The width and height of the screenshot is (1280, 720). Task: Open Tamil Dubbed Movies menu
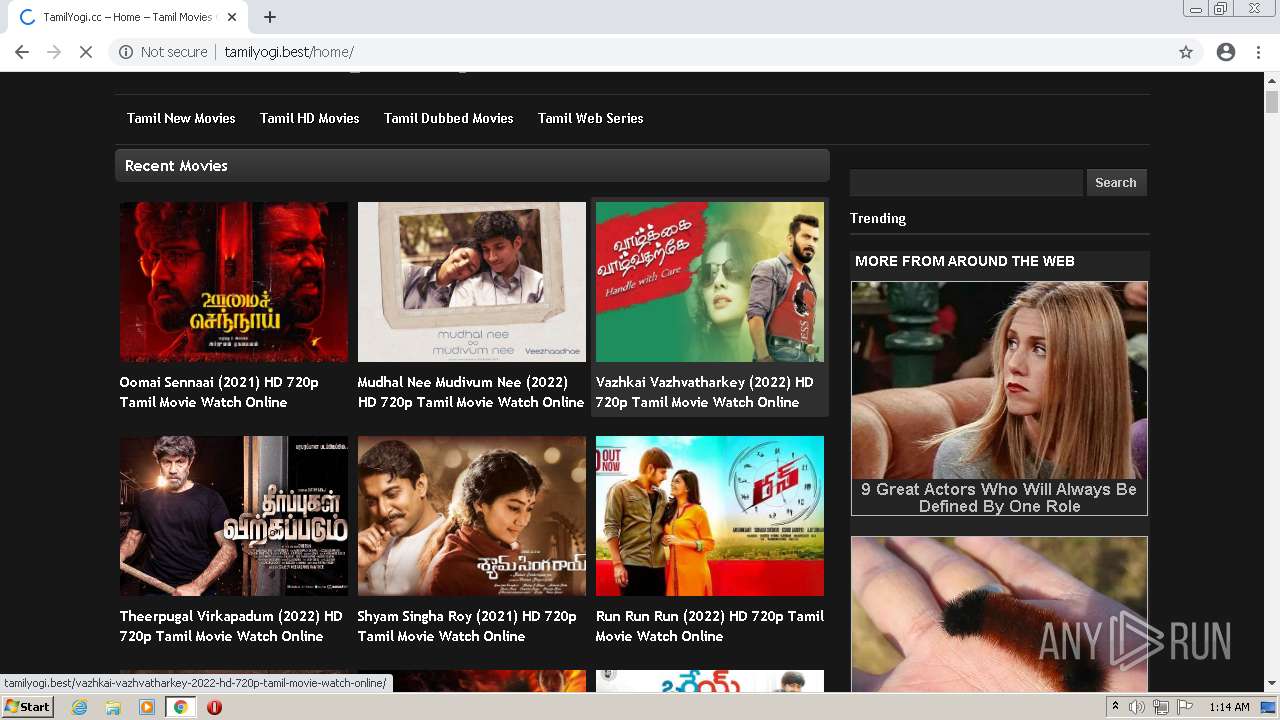[448, 118]
